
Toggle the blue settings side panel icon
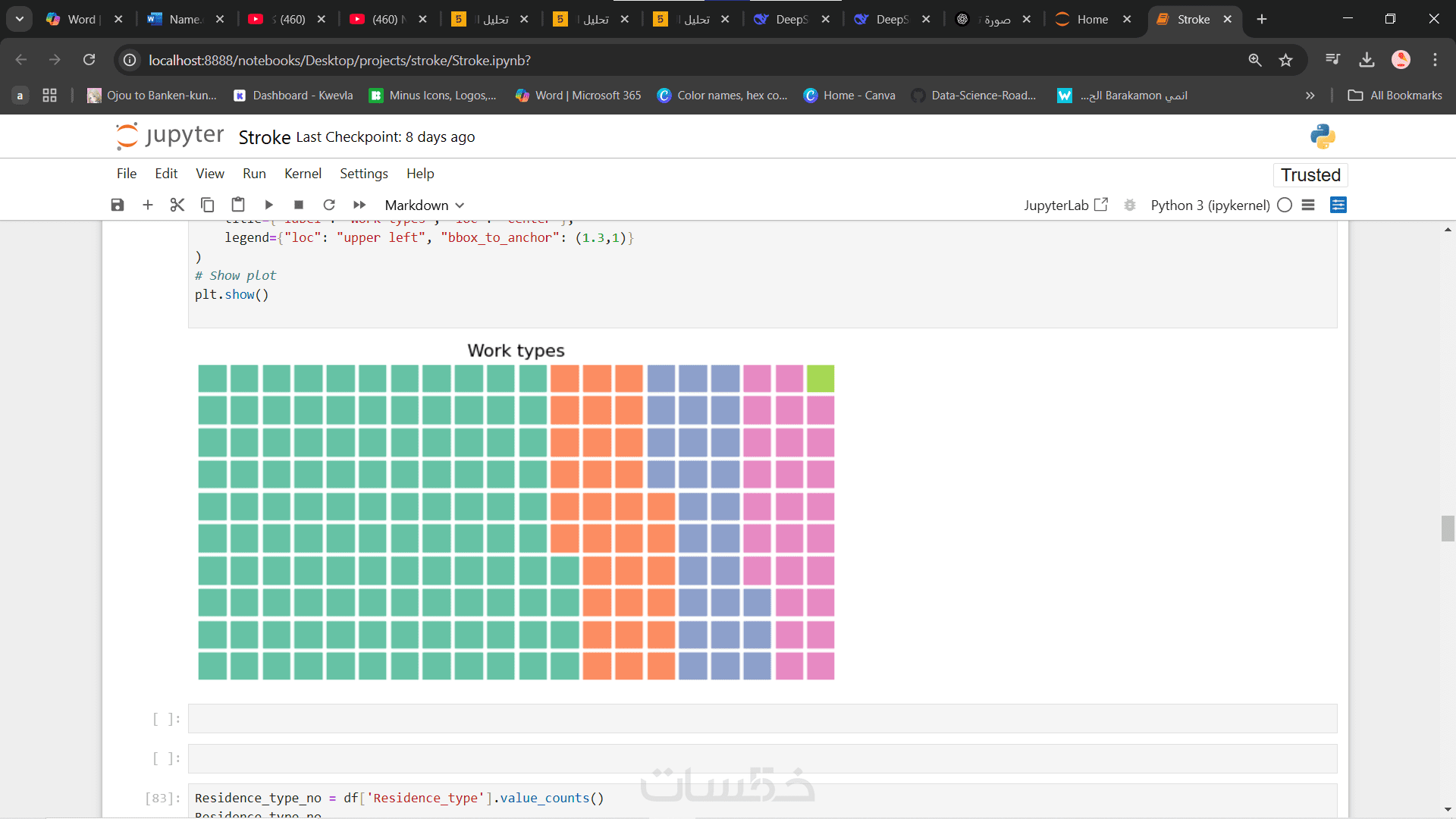1338,205
